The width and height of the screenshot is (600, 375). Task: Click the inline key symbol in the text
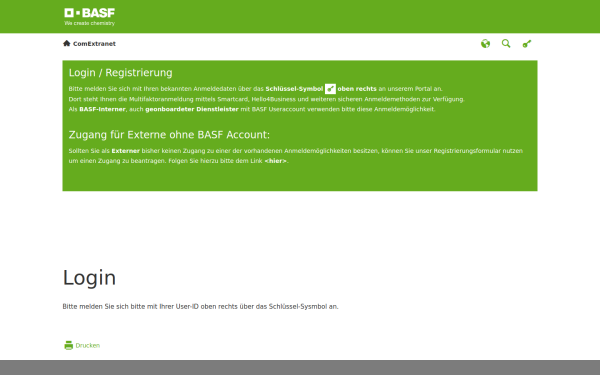tap(330, 89)
